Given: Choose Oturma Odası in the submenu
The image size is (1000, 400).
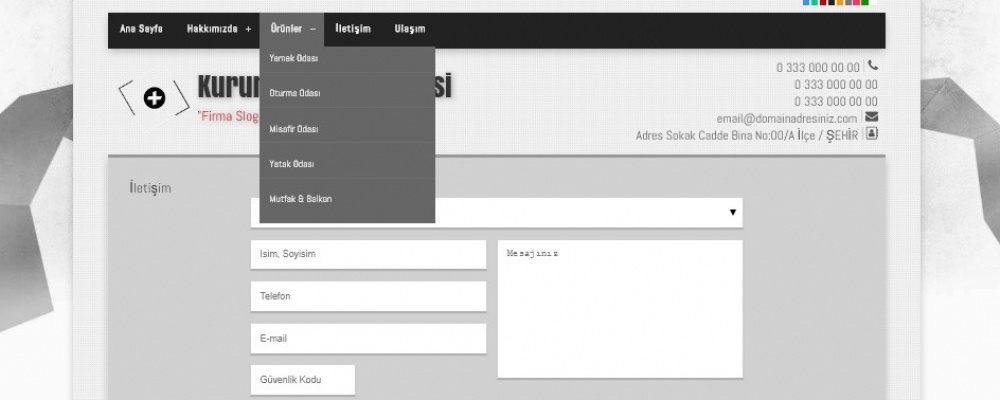Looking at the screenshot, I should (x=295, y=93).
